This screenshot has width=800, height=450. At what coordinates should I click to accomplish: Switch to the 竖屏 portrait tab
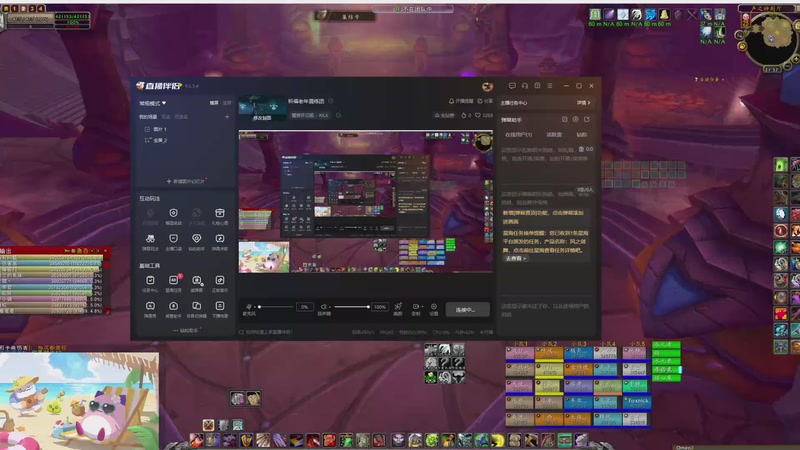coord(227,103)
